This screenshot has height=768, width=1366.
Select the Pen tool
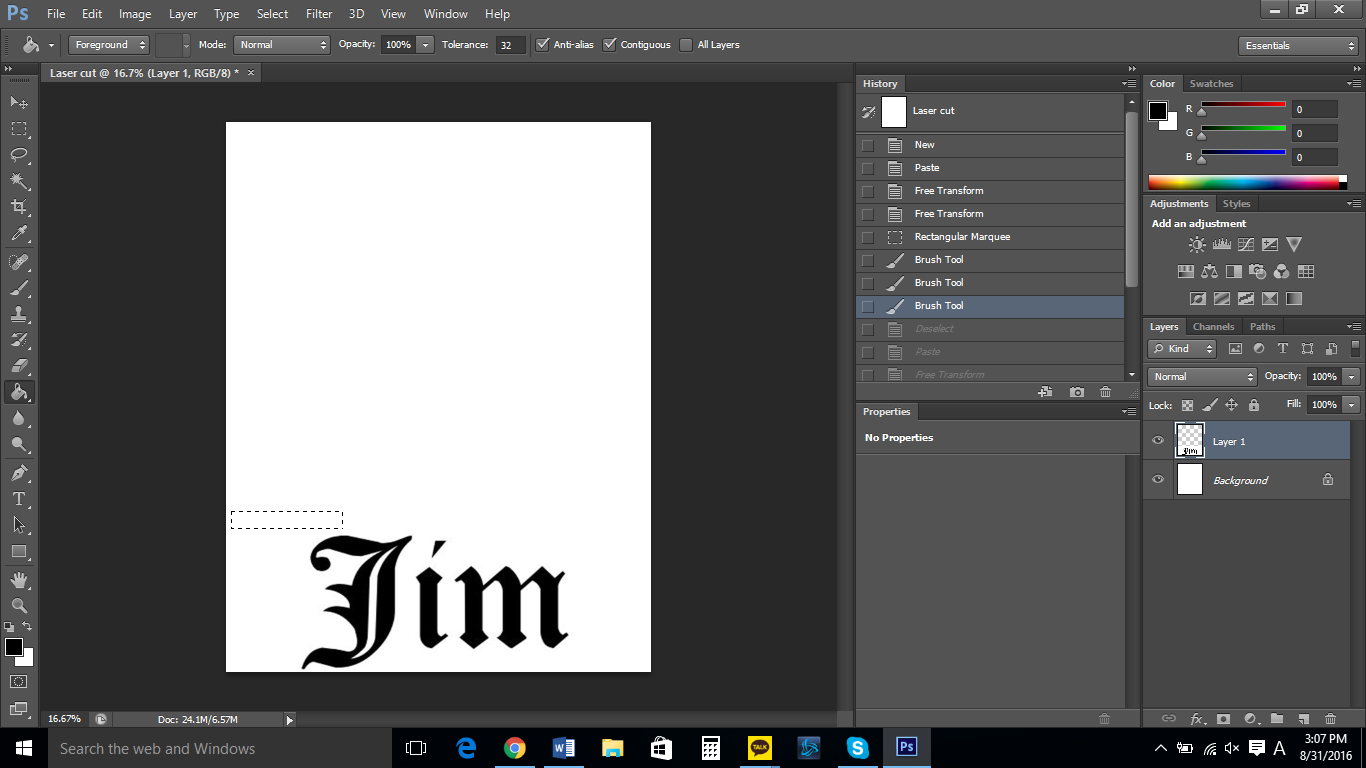19,472
